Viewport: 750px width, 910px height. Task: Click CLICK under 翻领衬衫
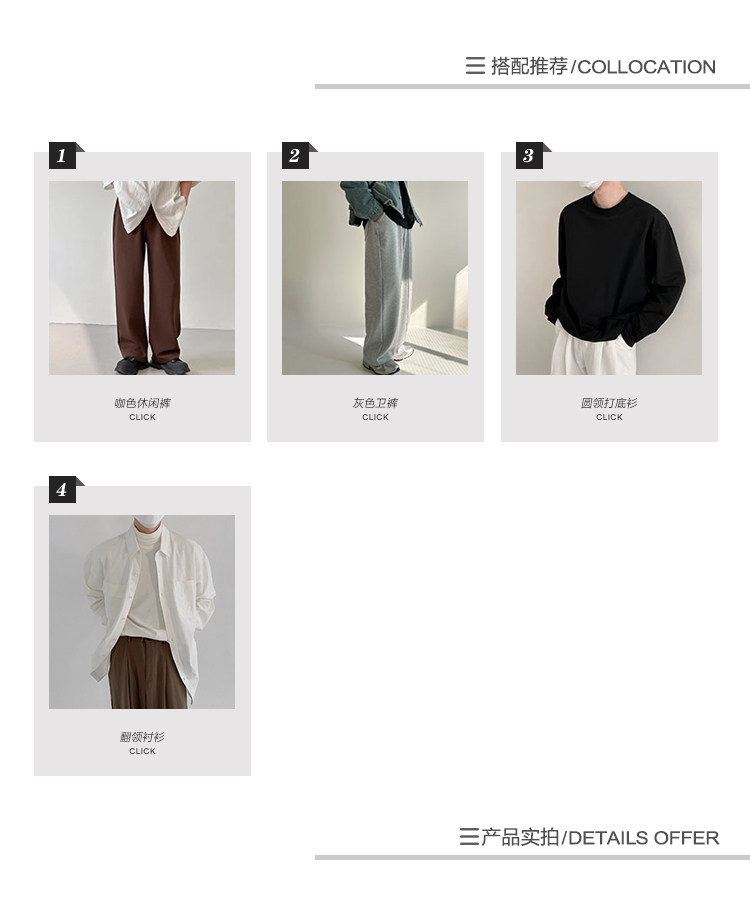coord(142,751)
